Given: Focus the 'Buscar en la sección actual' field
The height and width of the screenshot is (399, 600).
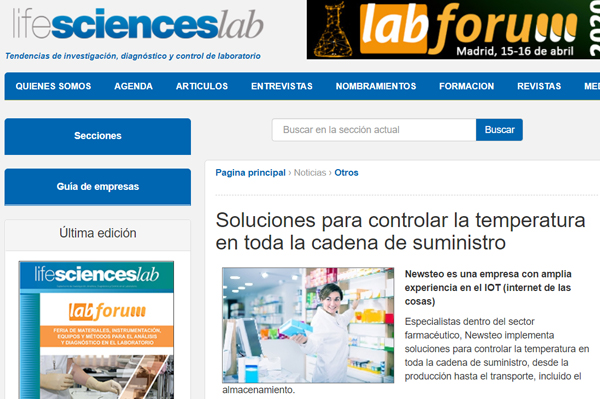Looking at the screenshot, I should [374, 130].
